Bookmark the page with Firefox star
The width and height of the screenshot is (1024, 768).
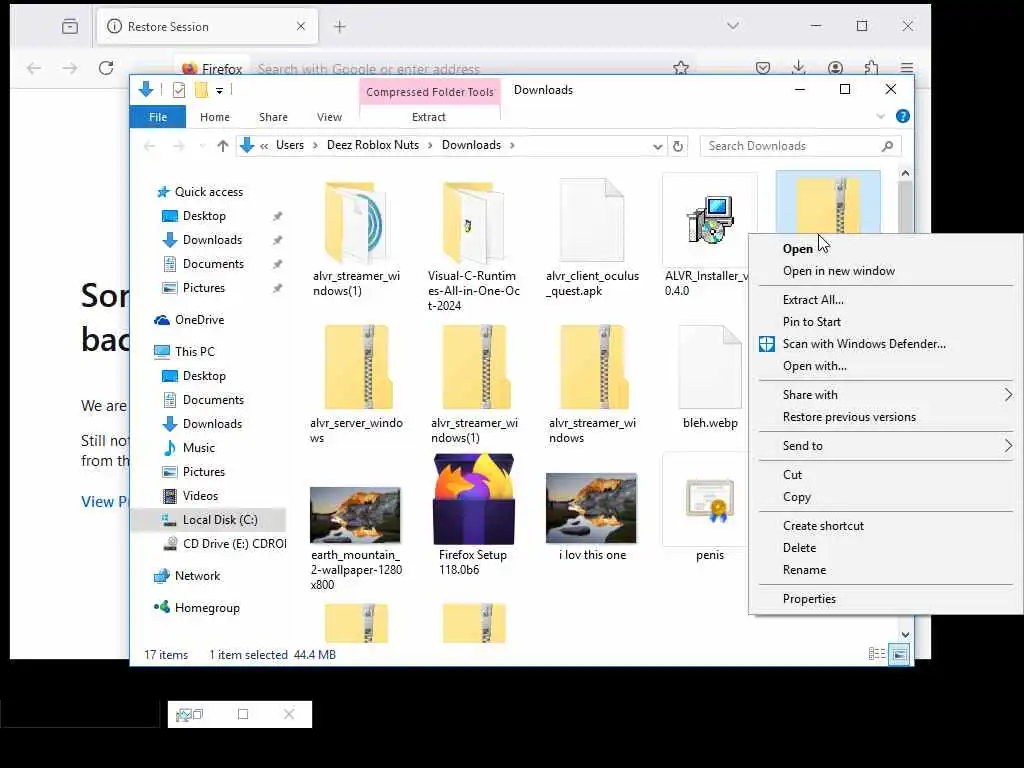(x=680, y=68)
